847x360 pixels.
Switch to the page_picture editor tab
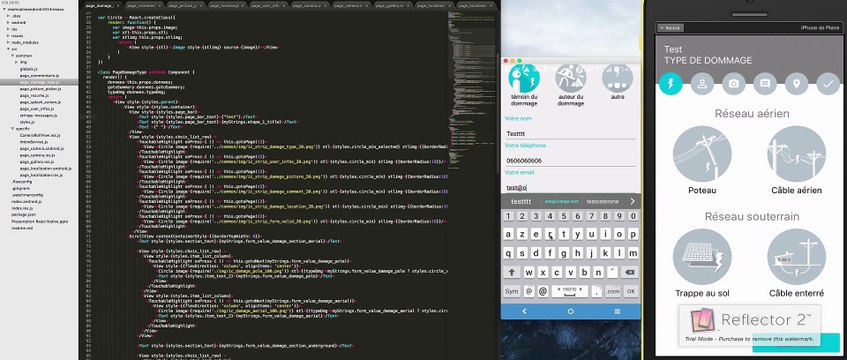click(185, 5)
